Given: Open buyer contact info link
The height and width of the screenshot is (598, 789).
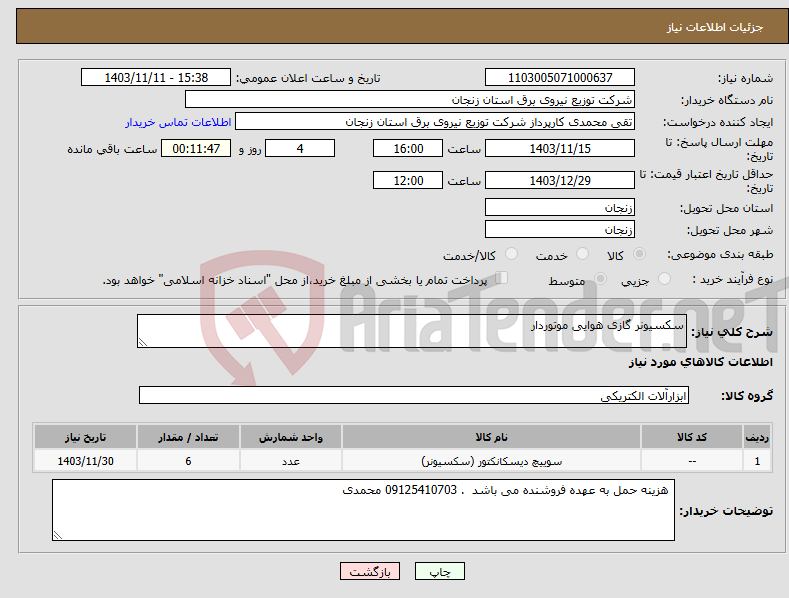Looking at the screenshot, I should pos(178,122).
